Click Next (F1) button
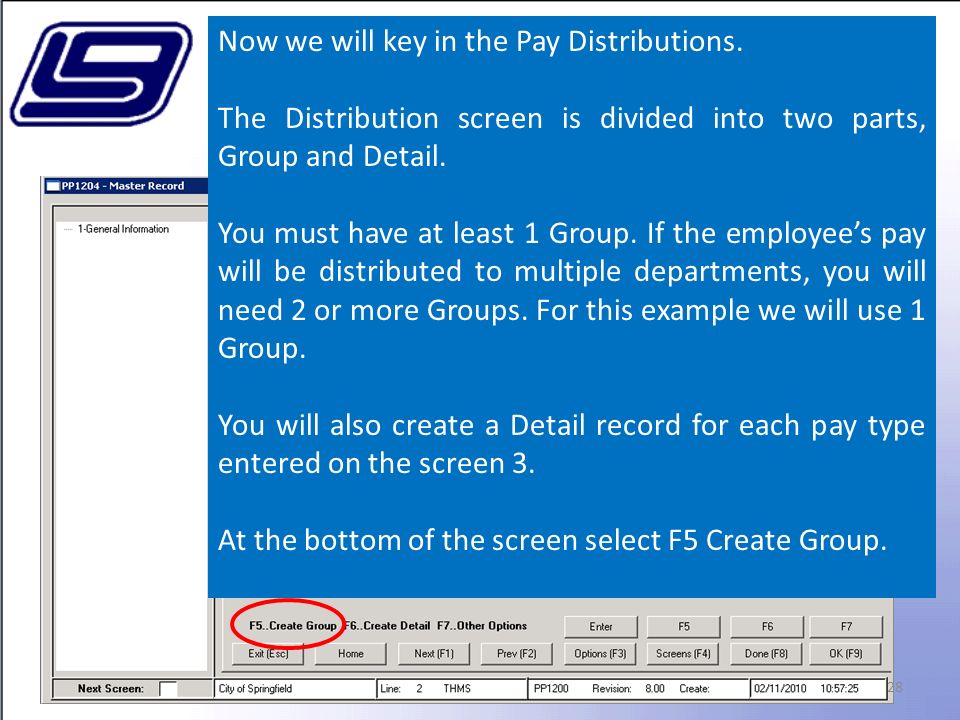960x720 pixels. [434, 653]
